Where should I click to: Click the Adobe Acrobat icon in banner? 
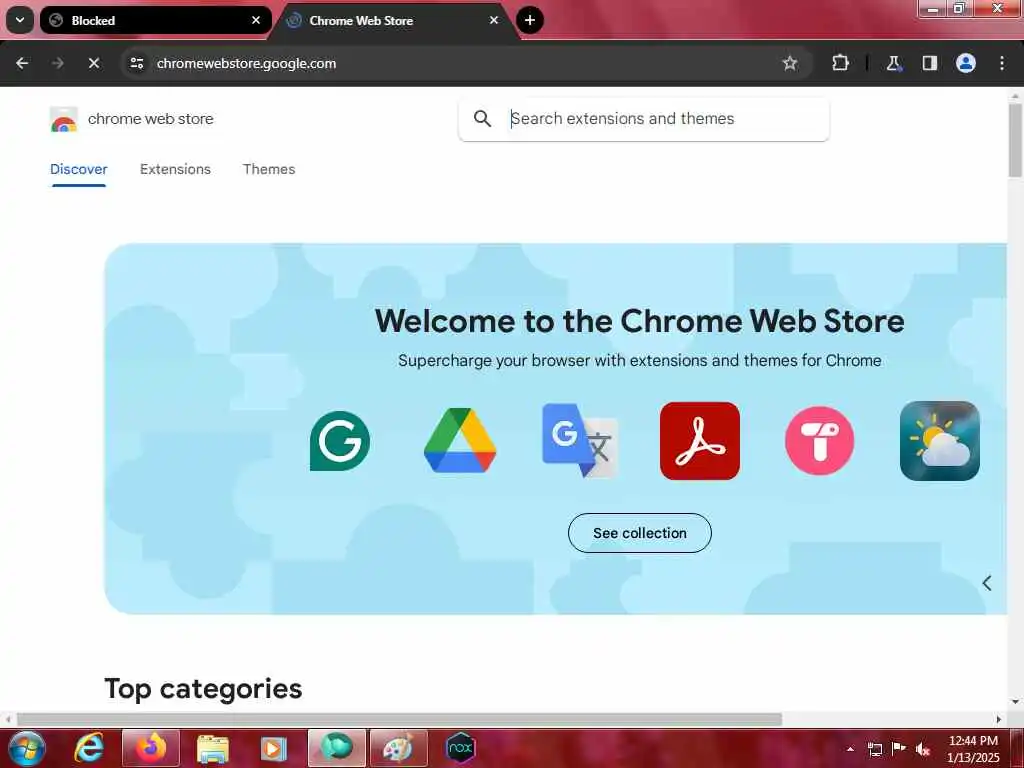tap(699, 441)
